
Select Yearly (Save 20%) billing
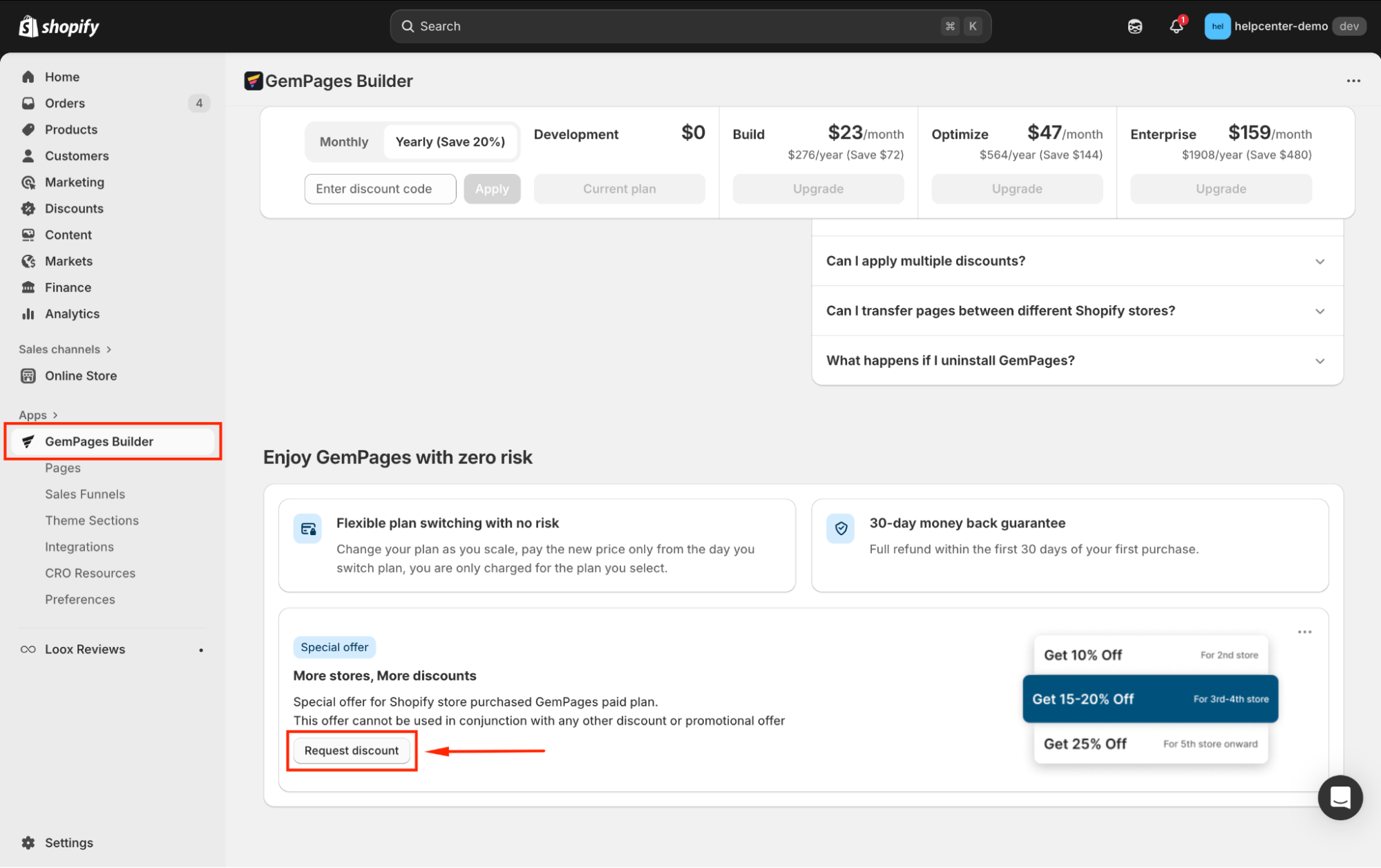point(450,142)
